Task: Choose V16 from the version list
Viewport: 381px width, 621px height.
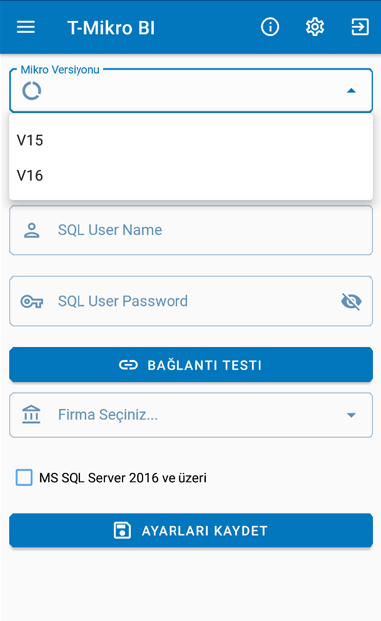Action: point(191,175)
